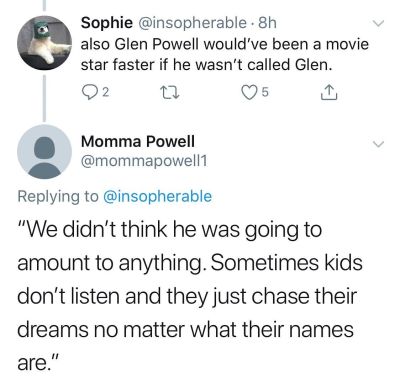Image resolution: width=400 pixels, height=384 pixels.
Task: Select Sophie's tweet text about Glen Powell
Action: click(x=225, y=54)
